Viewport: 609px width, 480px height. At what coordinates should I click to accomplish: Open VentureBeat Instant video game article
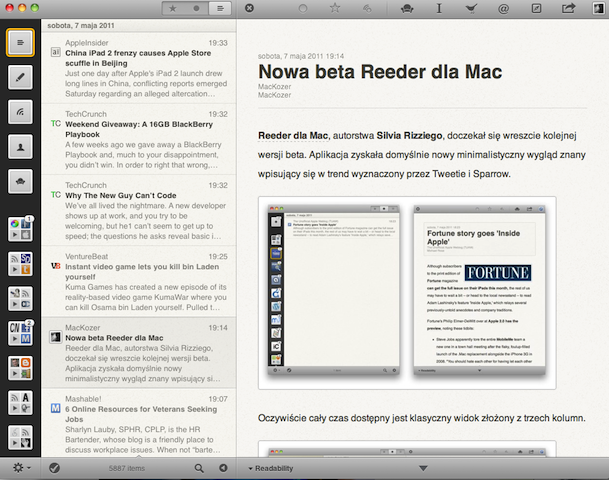[x=139, y=282]
